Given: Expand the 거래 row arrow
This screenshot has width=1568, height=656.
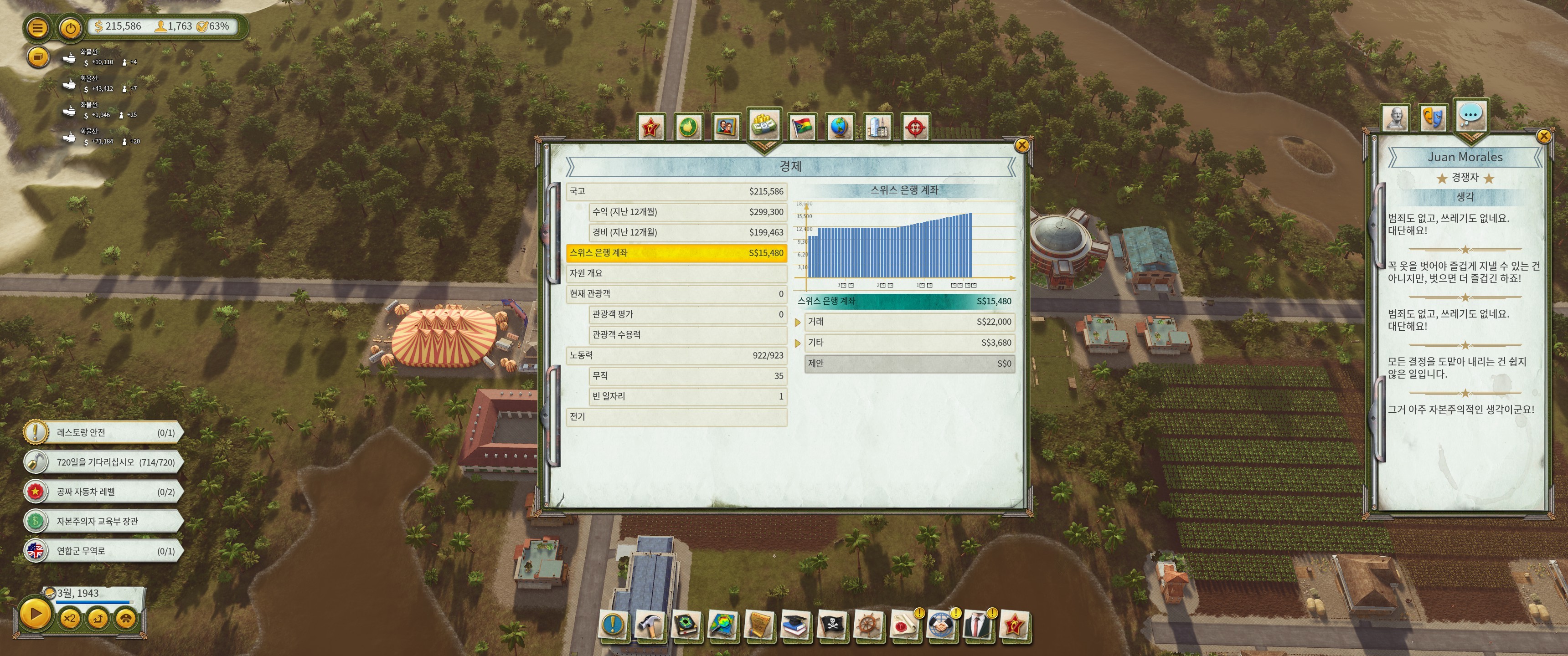Looking at the screenshot, I should point(797,323).
